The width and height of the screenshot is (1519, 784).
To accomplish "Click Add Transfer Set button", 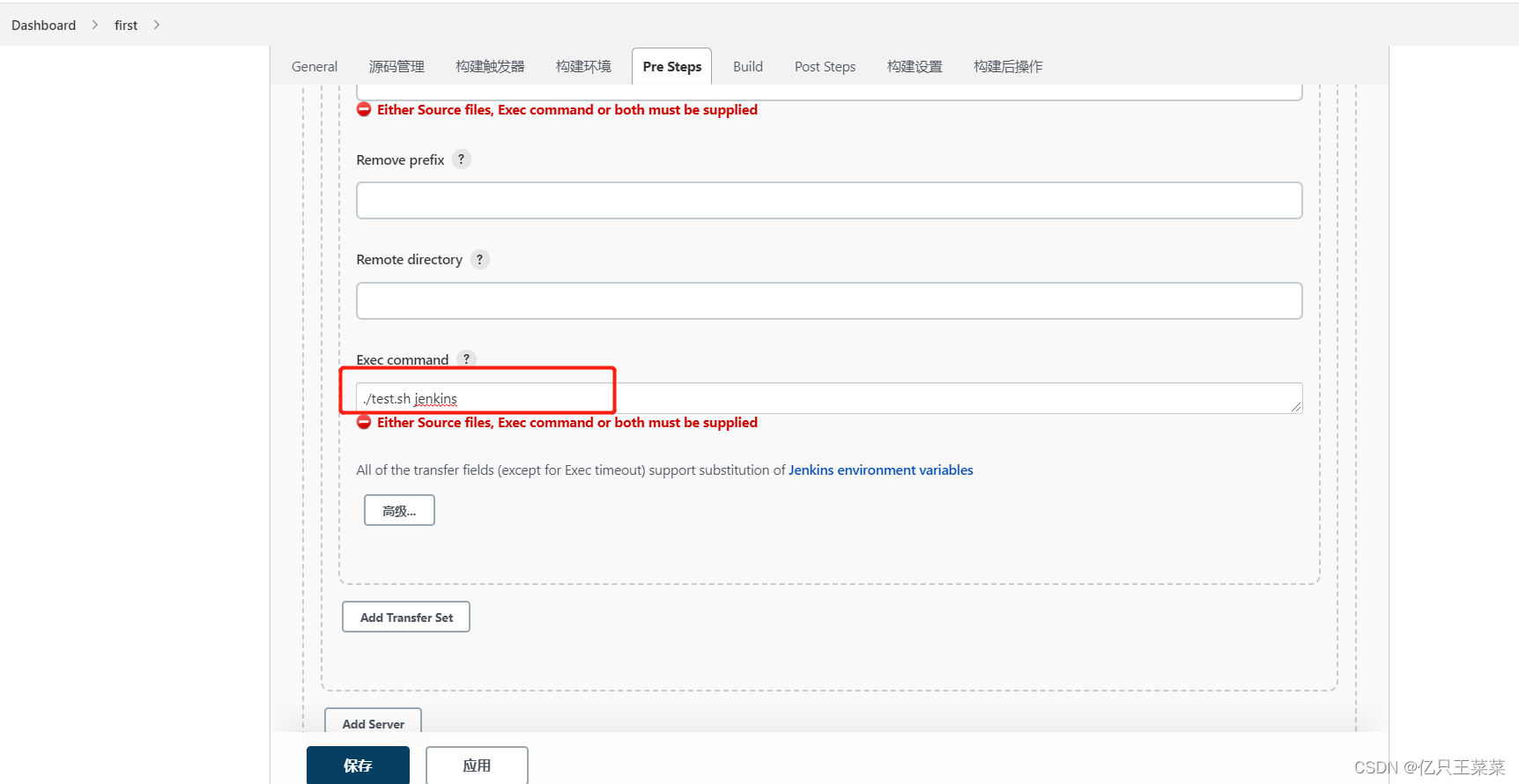I will point(406,617).
